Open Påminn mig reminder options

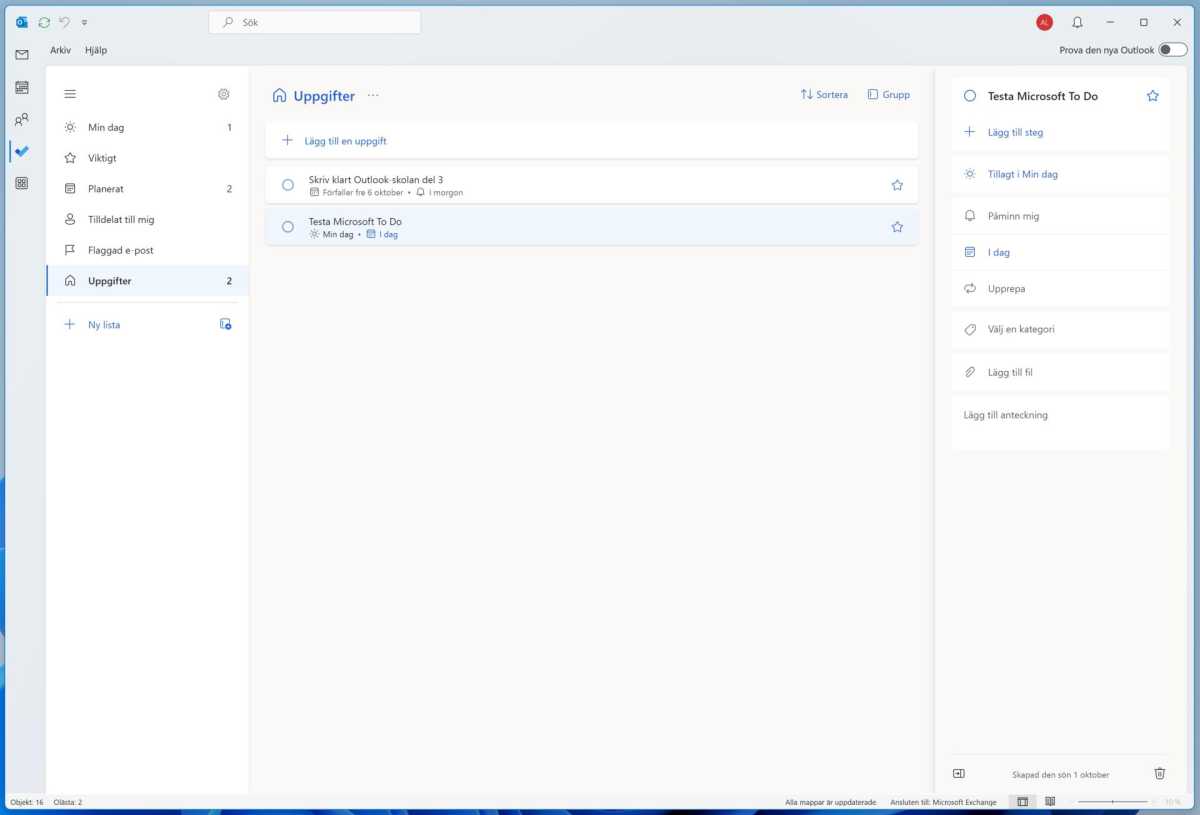[1061, 216]
